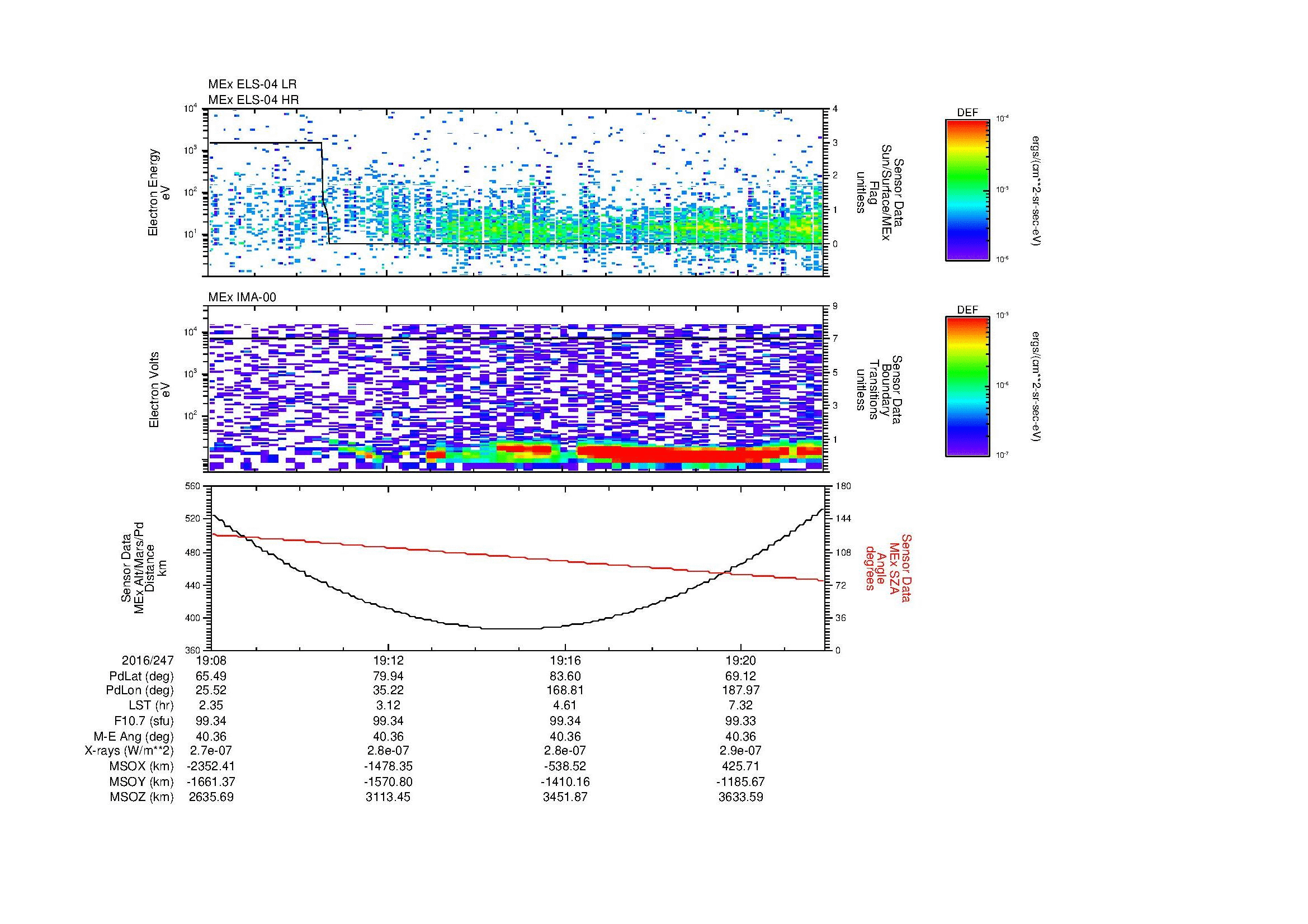
Task: Click the lower DEF color bar for IMA
Action: pos(967,387)
